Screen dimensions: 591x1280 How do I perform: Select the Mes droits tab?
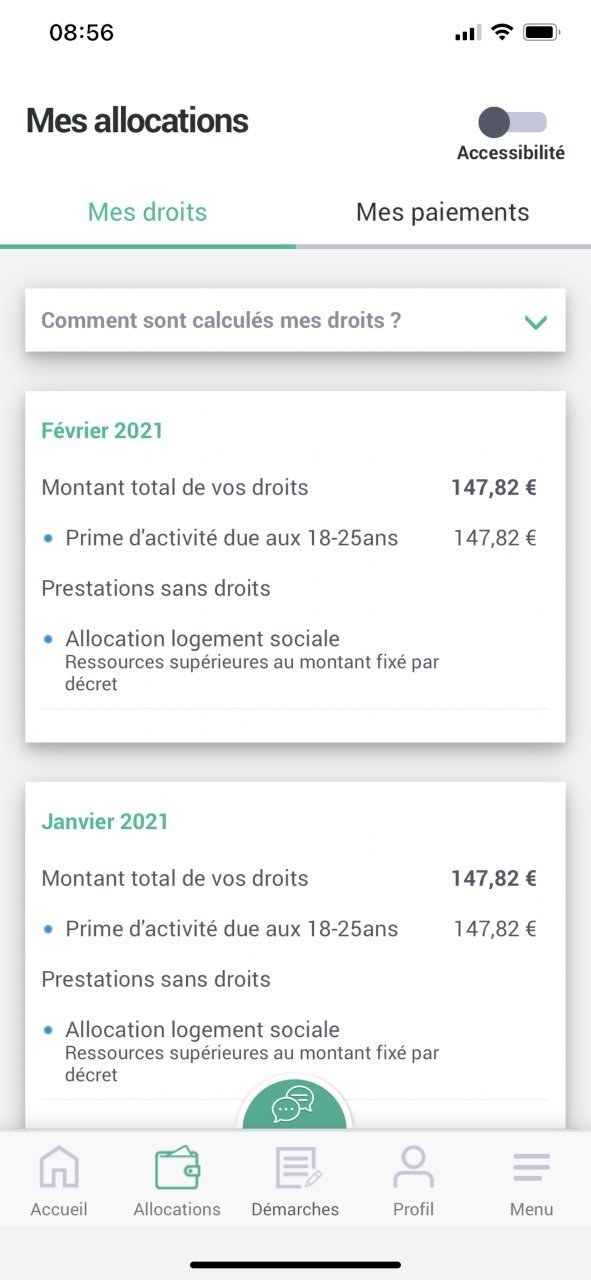point(148,212)
